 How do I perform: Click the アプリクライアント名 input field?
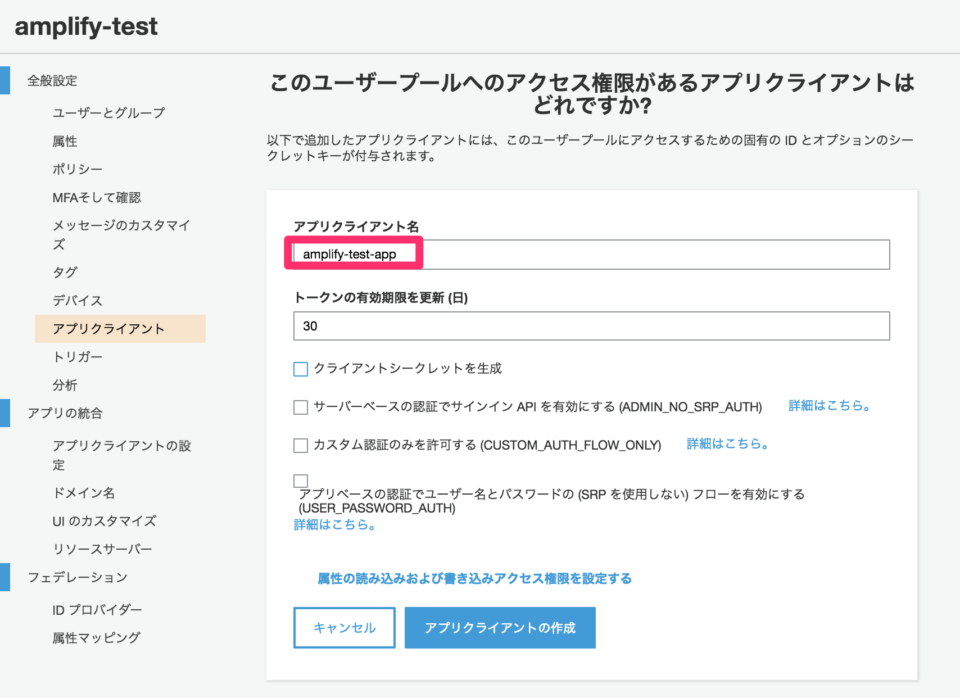[591, 254]
